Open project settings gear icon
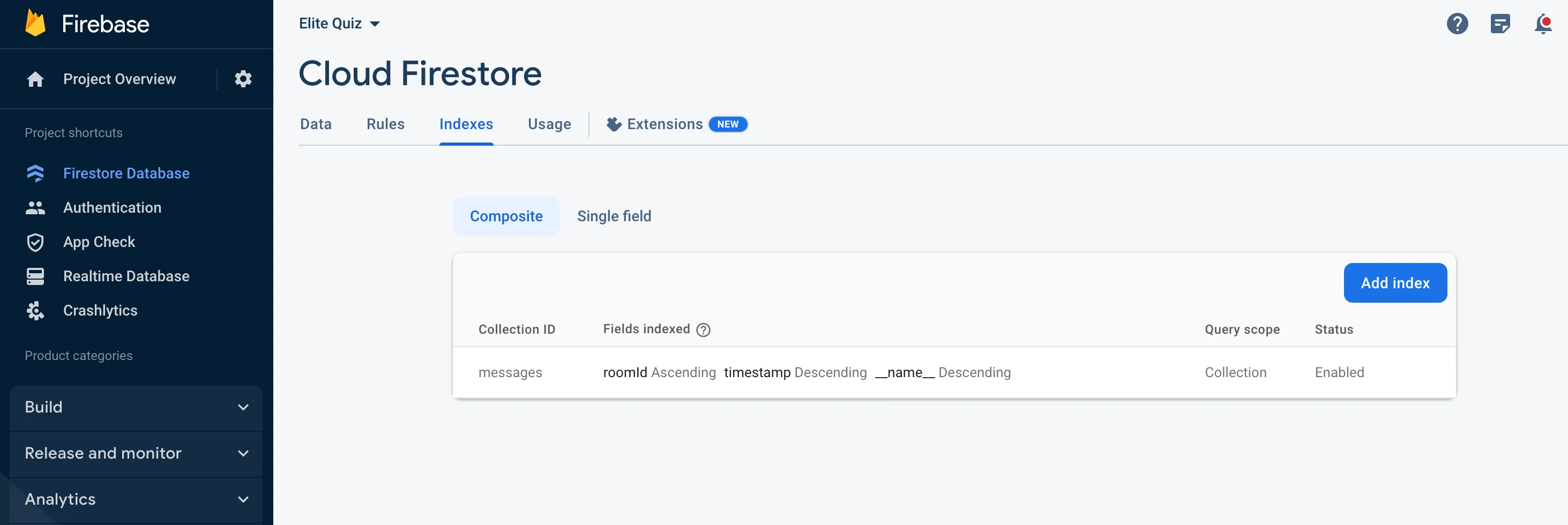The width and height of the screenshot is (1568, 525). click(243, 79)
